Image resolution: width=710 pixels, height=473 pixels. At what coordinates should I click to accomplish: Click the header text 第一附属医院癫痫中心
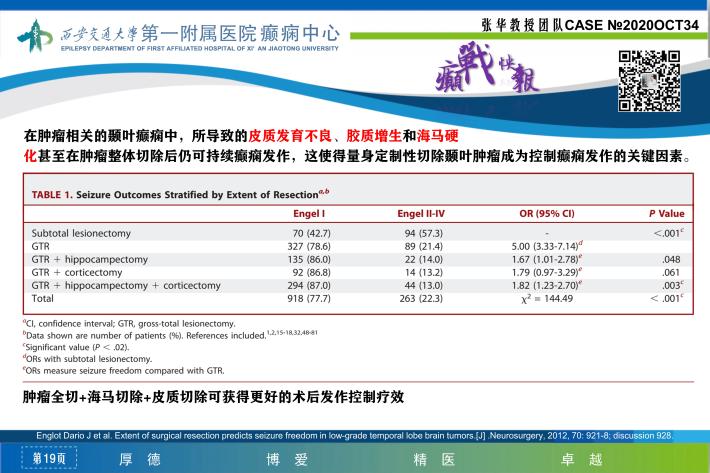click(x=240, y=33)
